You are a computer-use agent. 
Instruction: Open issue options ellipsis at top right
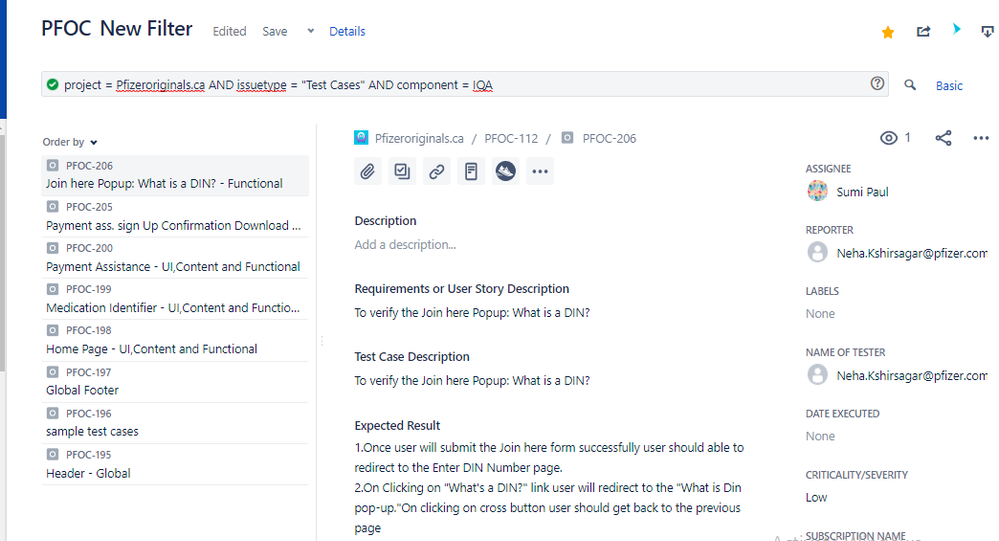coord(981,138)
